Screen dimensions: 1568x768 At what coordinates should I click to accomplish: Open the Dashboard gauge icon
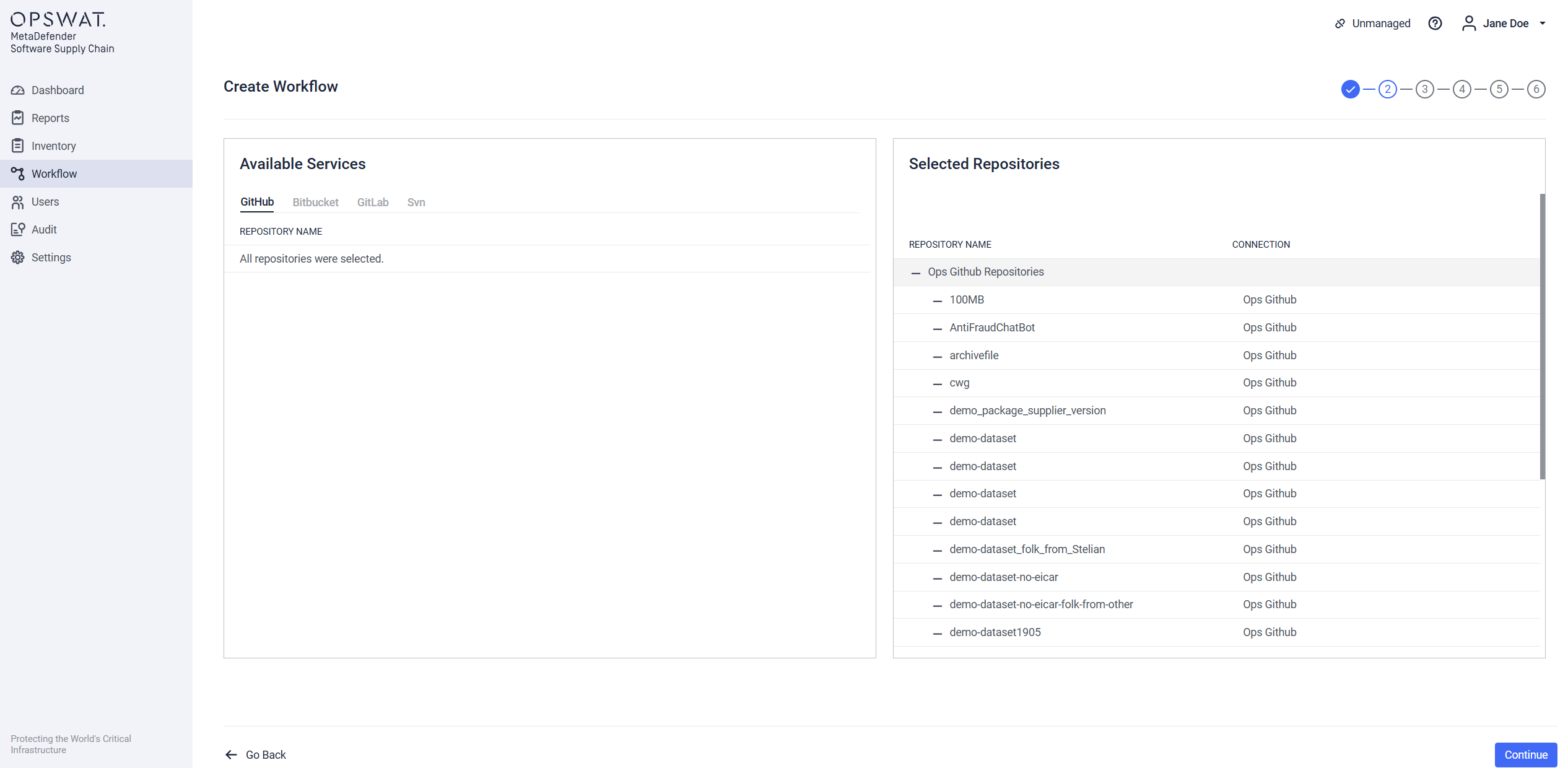click(18, 90)
